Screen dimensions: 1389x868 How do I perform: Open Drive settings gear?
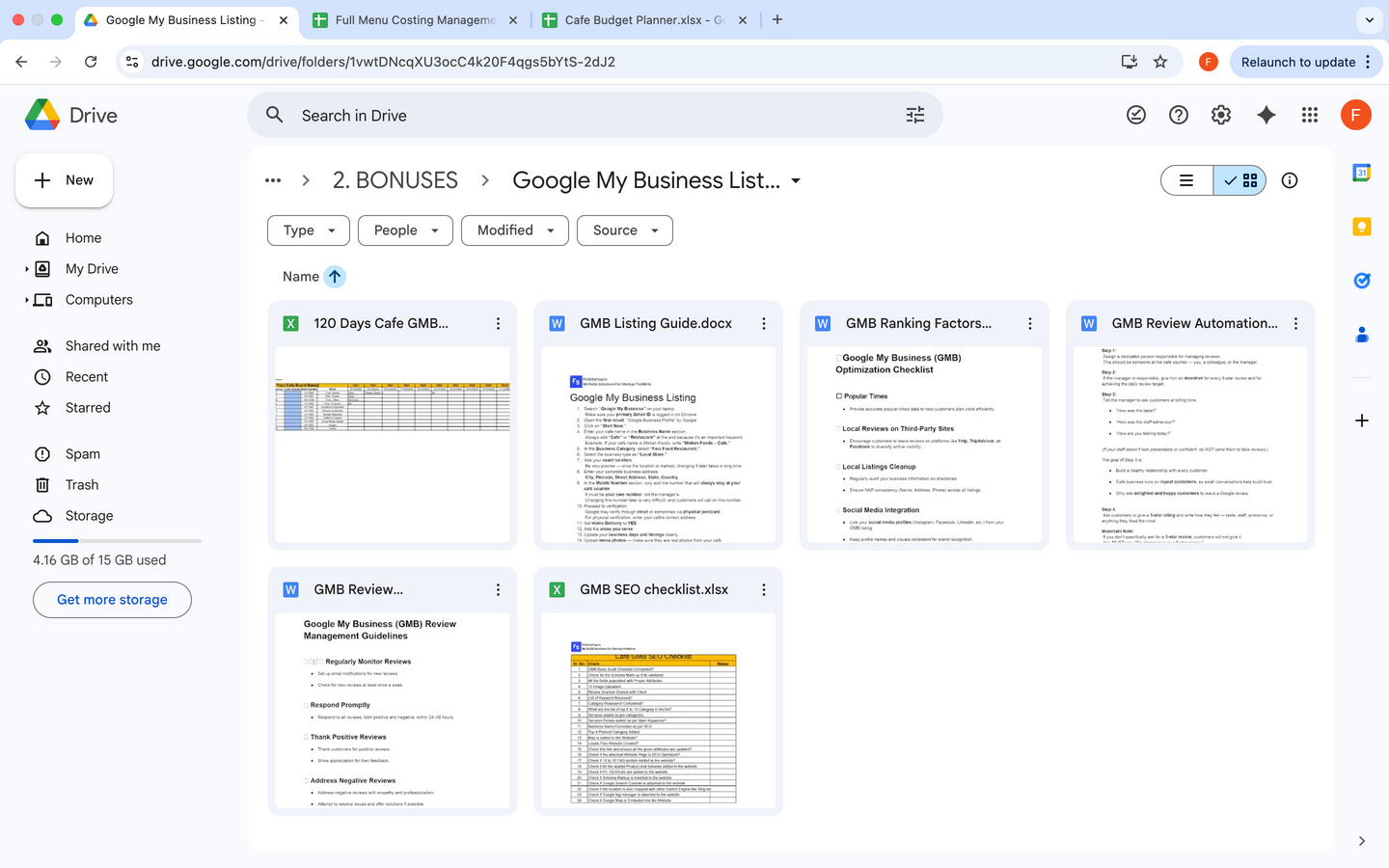click(1221, 116)
